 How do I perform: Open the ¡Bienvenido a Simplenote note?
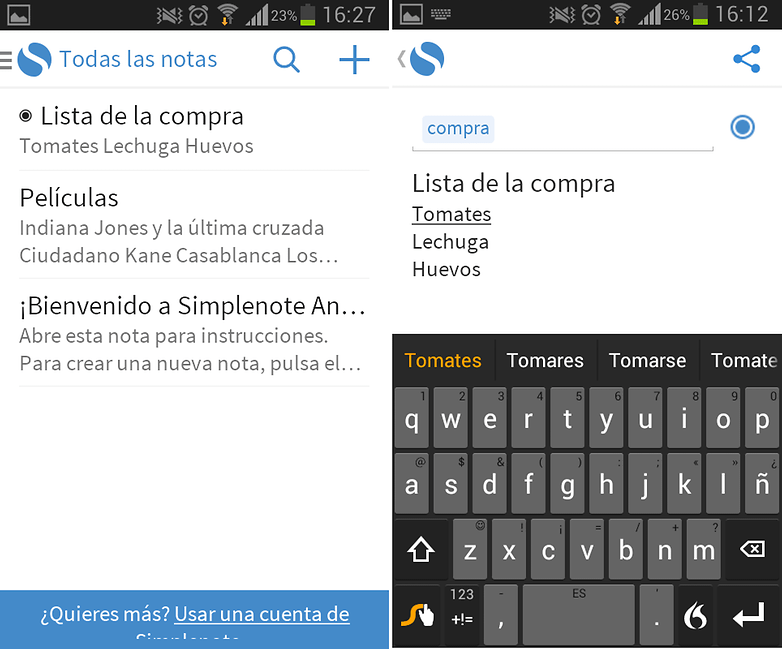pyautogui.click(x=194, y=333)
